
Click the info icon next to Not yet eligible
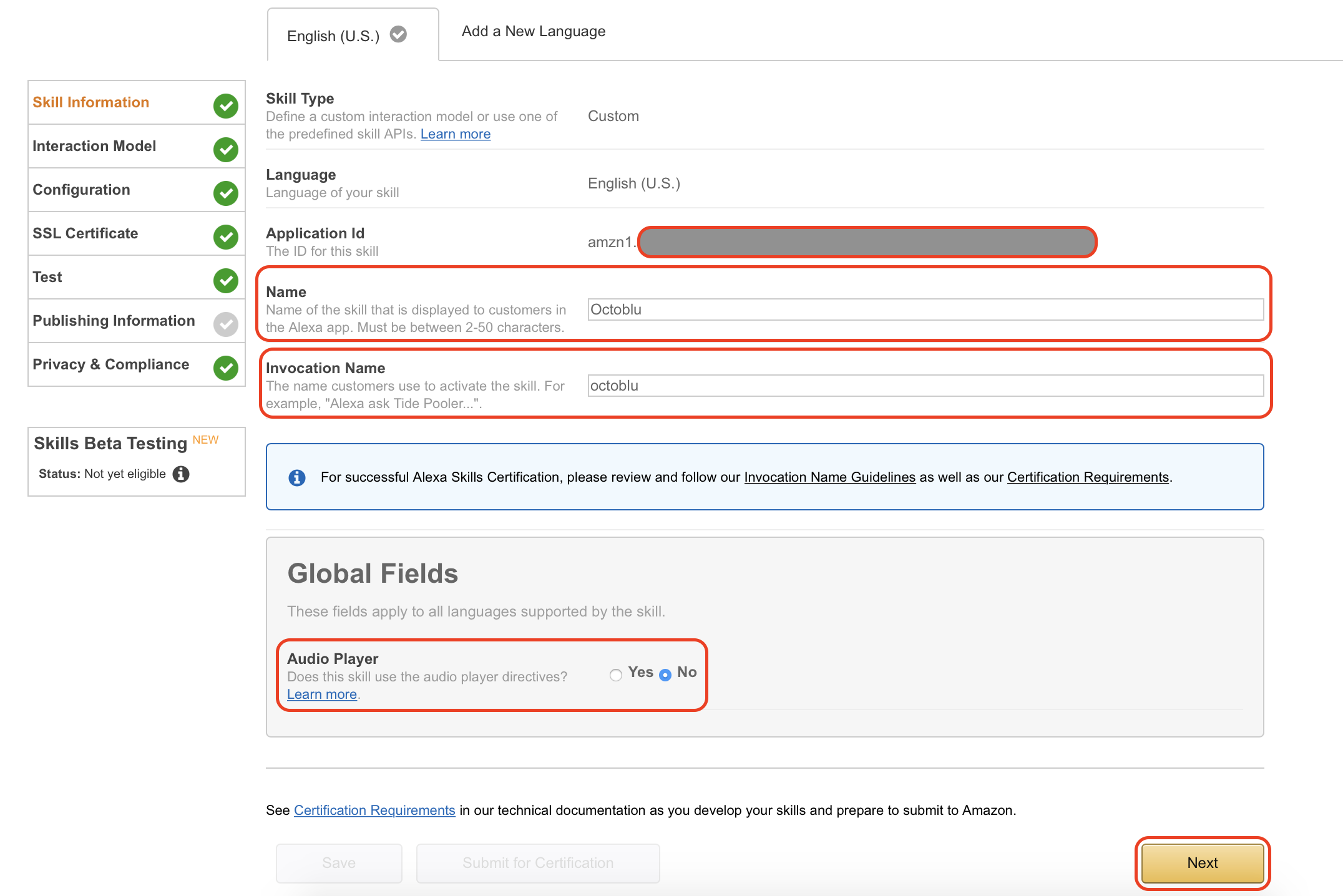click(x=181, y=474)
